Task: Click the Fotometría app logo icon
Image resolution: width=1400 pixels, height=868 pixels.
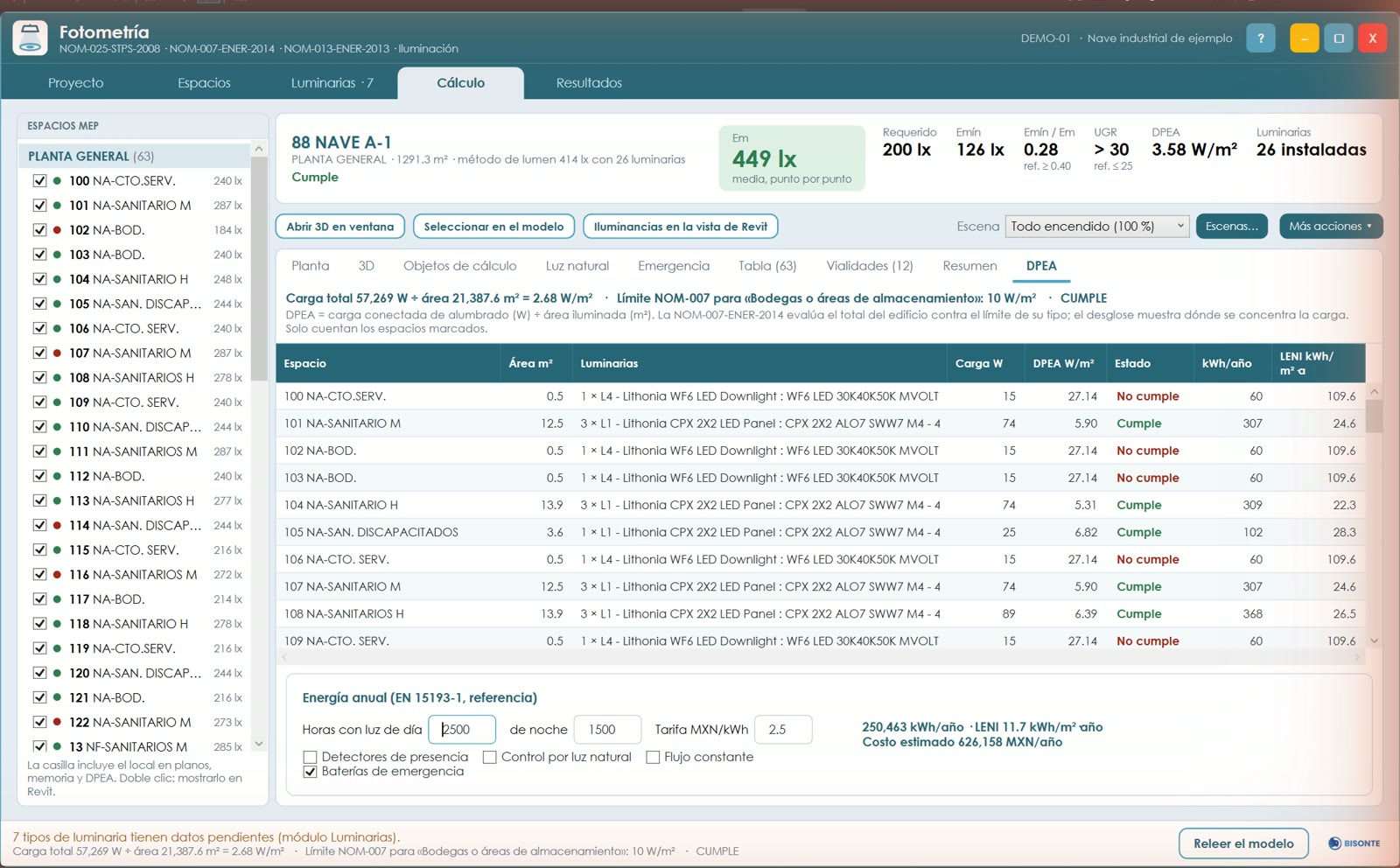Action: coord(30,38)
